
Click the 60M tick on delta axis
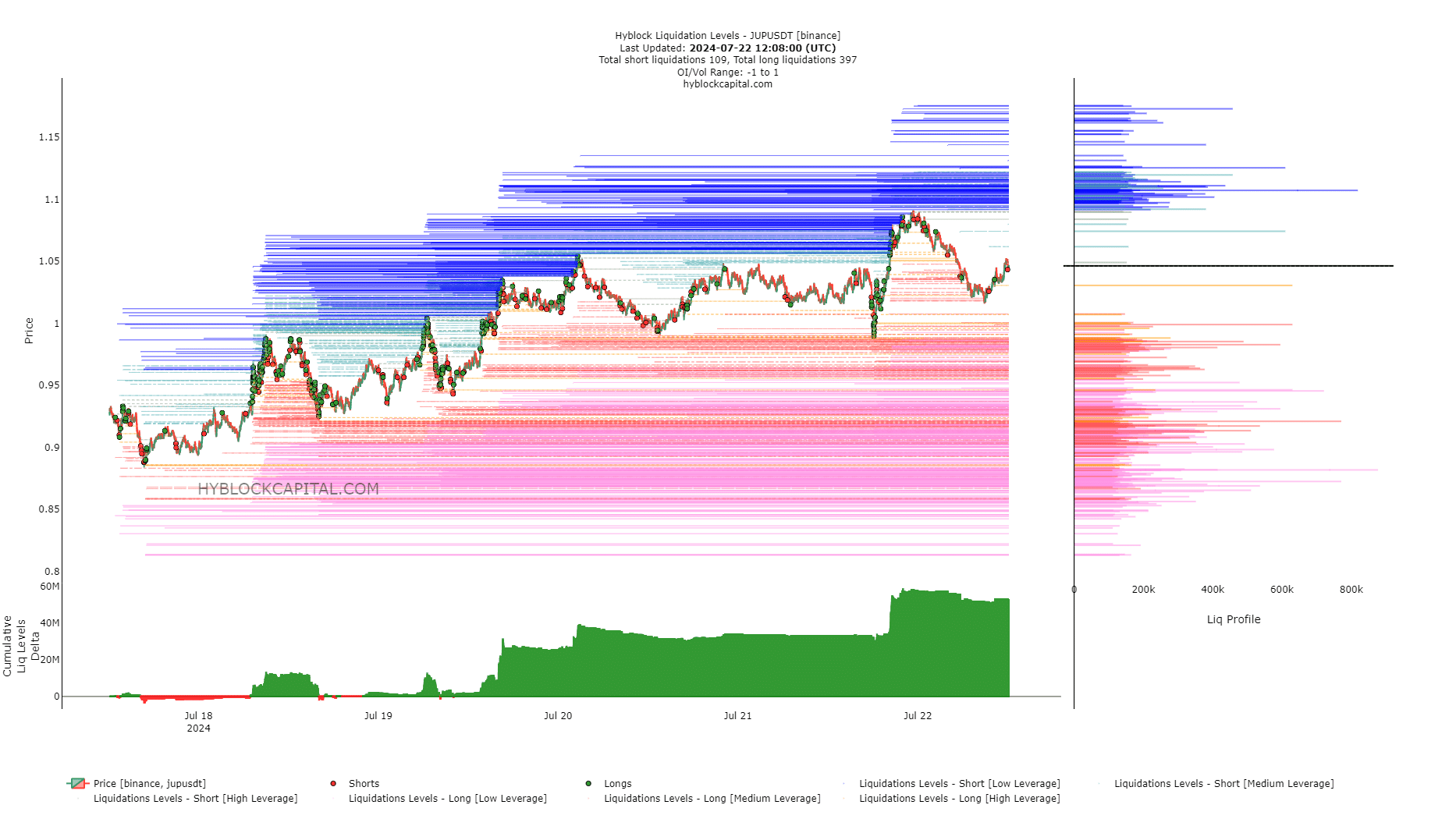50,587
